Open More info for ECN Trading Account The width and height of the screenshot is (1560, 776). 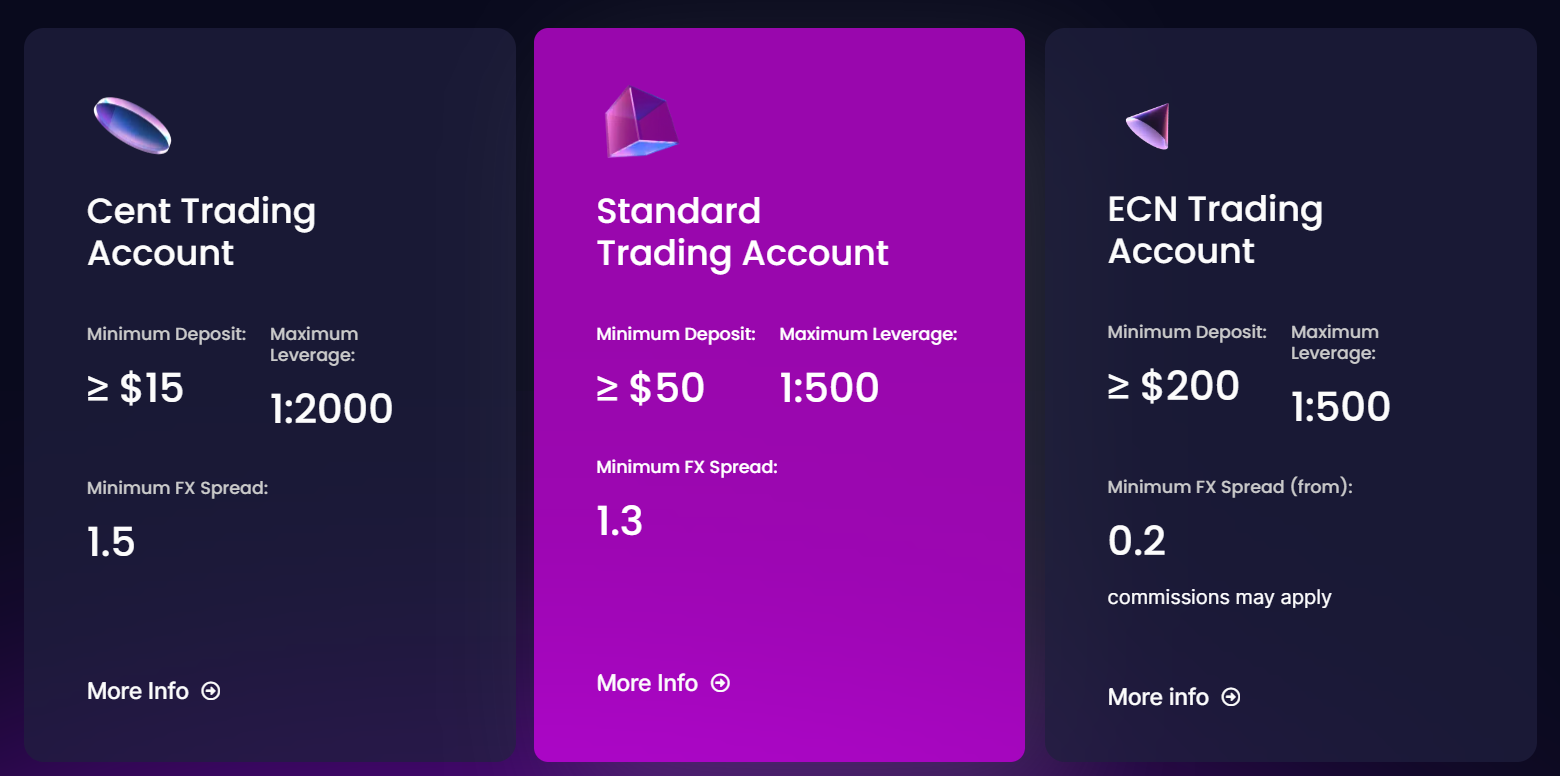(1157, 697)
